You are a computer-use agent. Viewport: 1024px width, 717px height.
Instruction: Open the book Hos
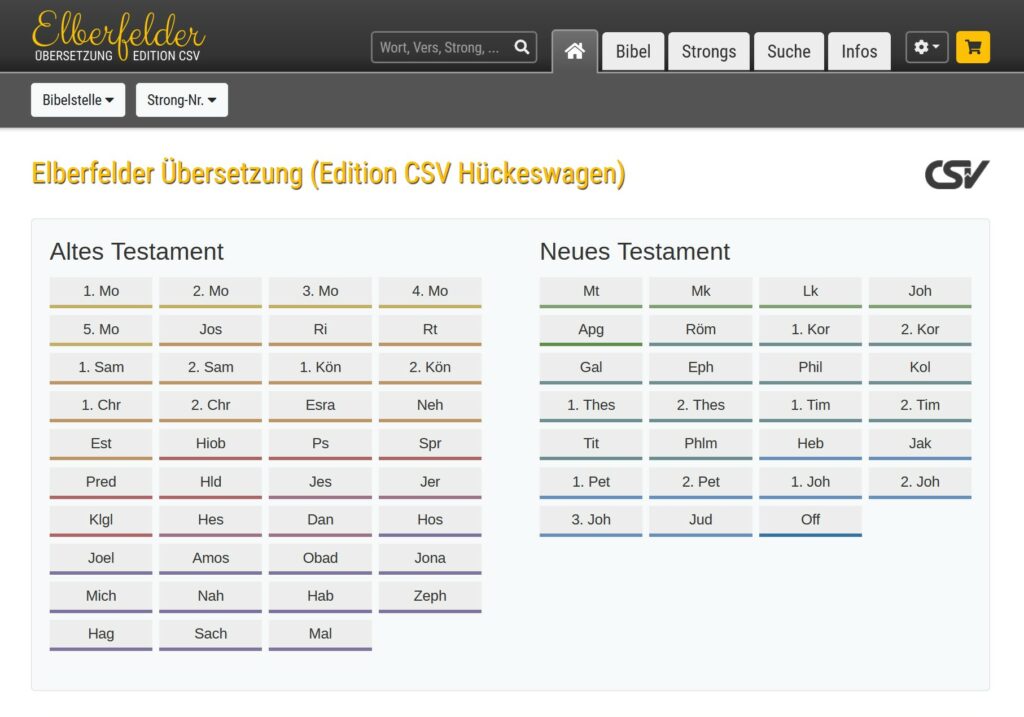coord(430,520)
